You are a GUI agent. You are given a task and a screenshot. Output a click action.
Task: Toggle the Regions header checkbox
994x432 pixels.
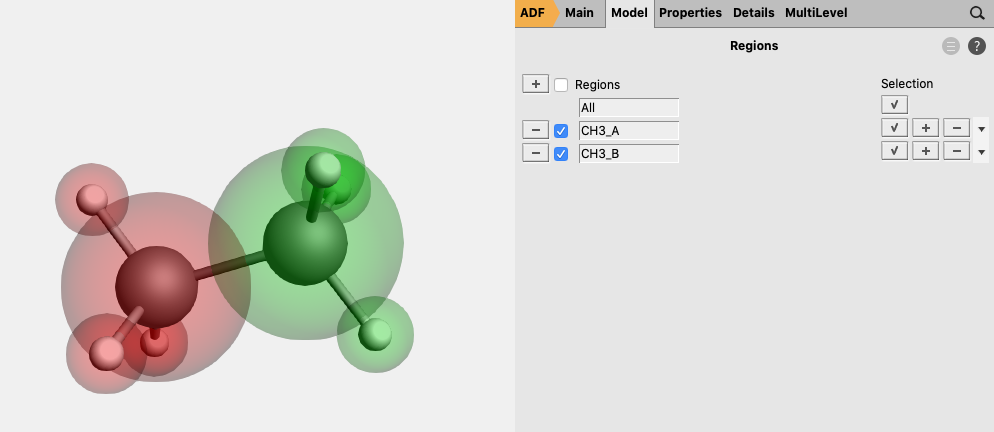click(561, 85)
